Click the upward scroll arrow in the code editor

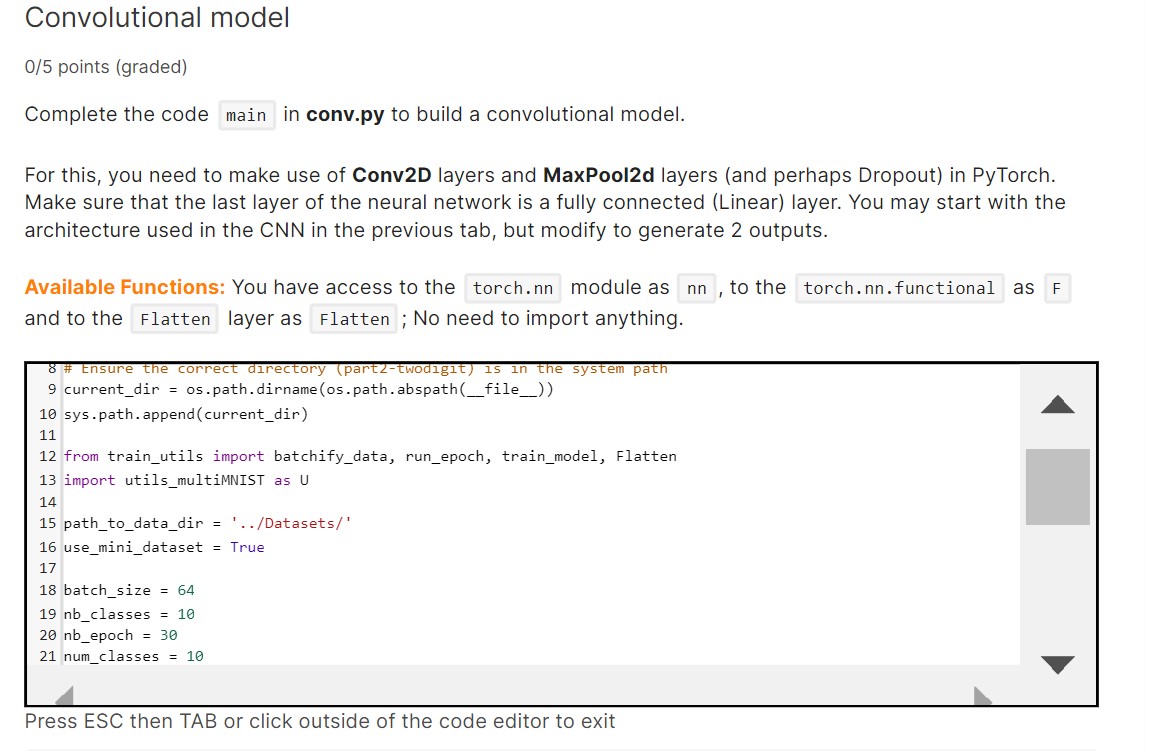pyautogui.click(x=1057, y=404)
